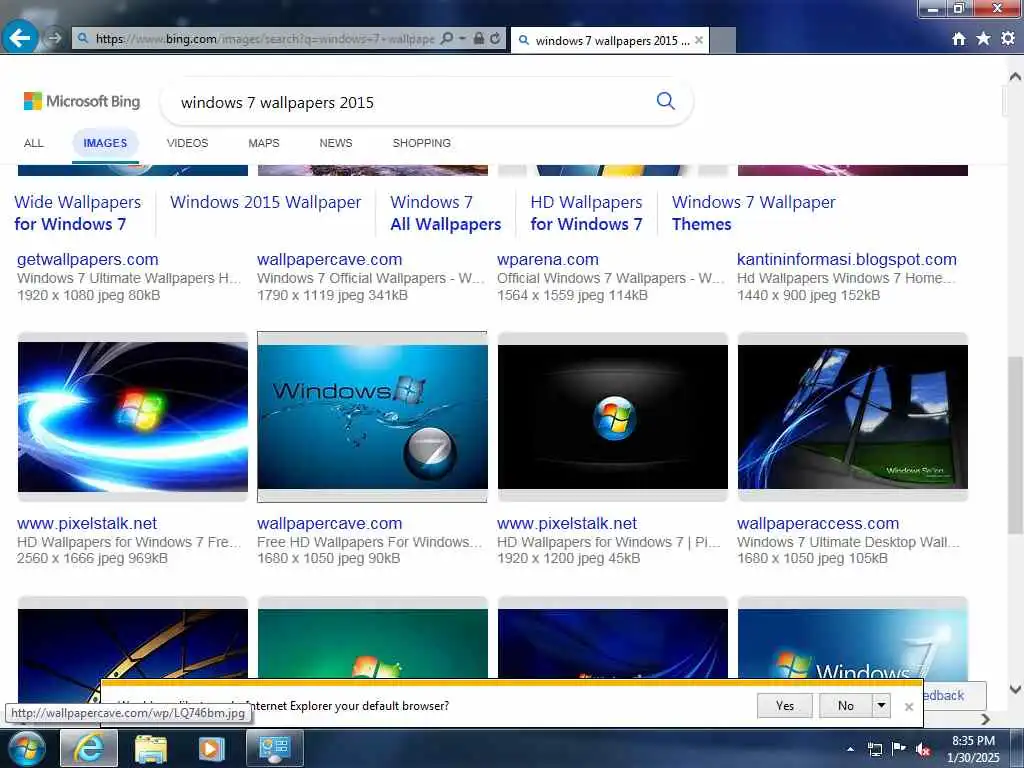Screen dimensions: 1024x768
Task: Click the browser forward arrow button
Action: coord(54,39)
